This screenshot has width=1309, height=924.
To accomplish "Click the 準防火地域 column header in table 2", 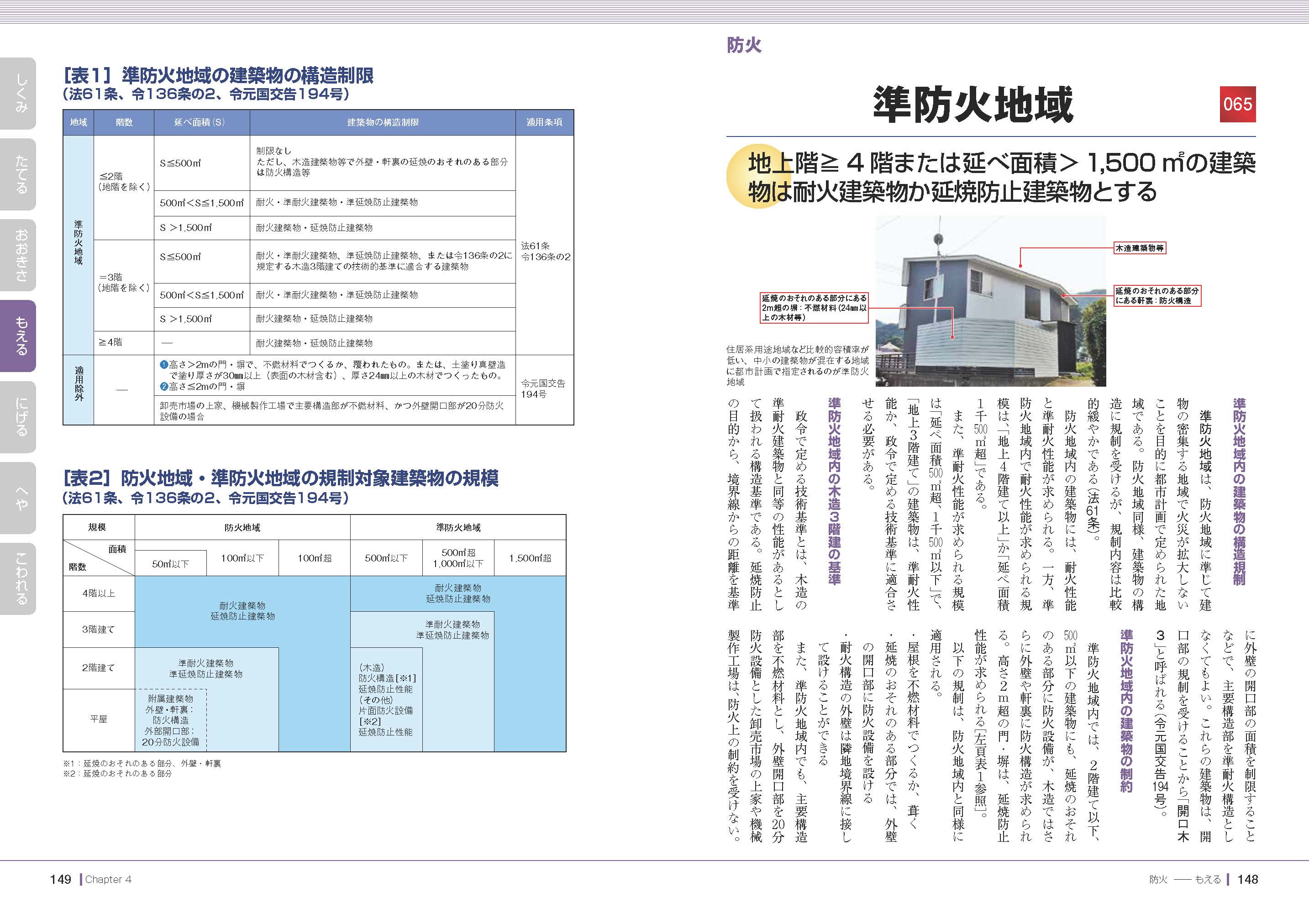I will pos(458,528).
